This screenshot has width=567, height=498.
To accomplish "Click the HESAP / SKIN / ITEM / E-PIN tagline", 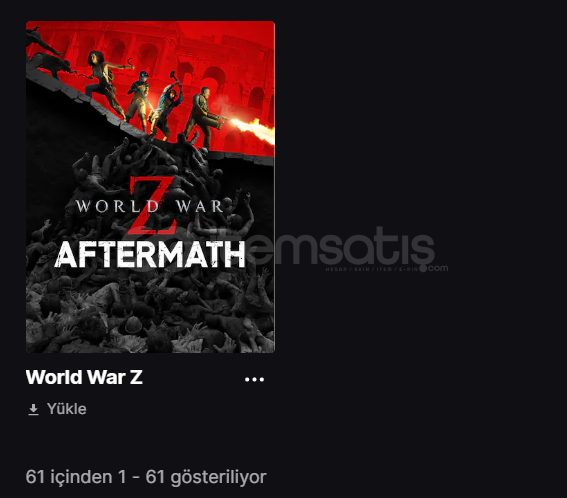I will click(372, 269).
